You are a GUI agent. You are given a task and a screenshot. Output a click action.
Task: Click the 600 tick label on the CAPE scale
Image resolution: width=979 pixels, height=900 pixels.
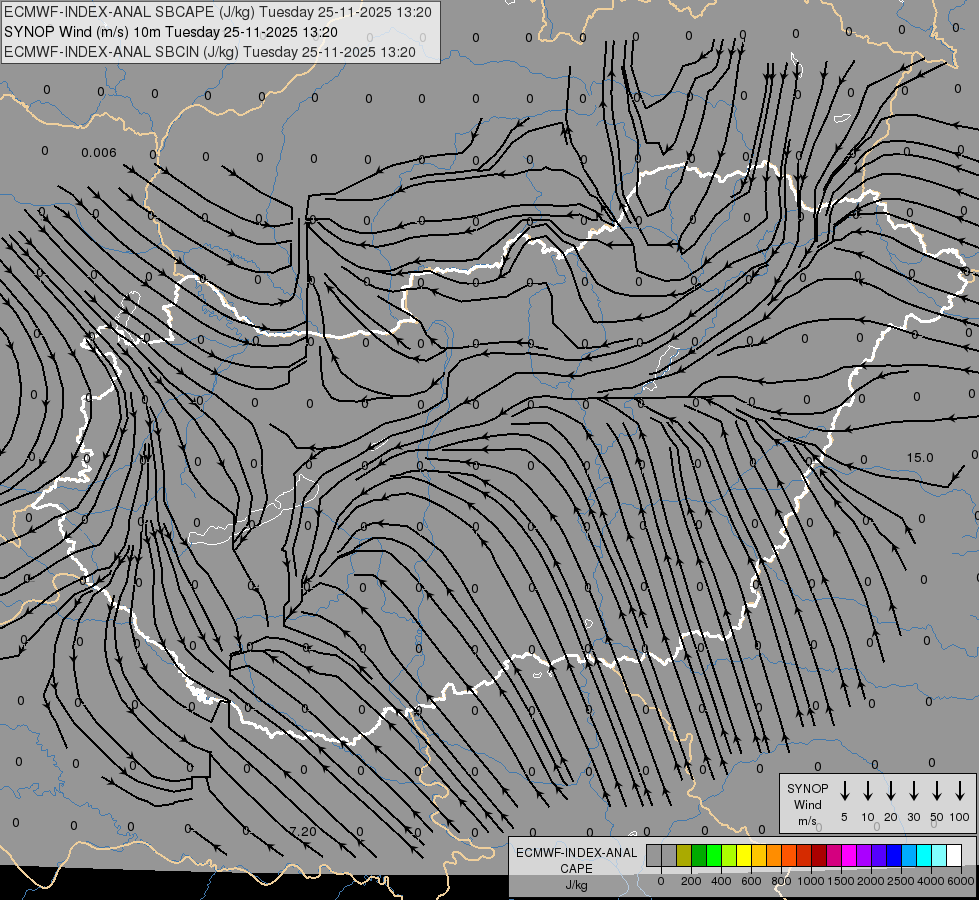(x=751, y=881)
